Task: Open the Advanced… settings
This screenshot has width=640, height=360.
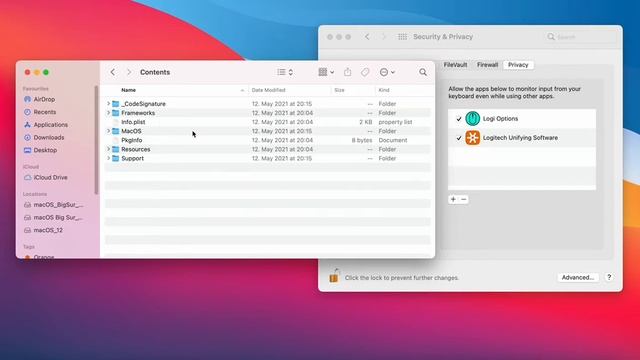Action: [578, 278]
